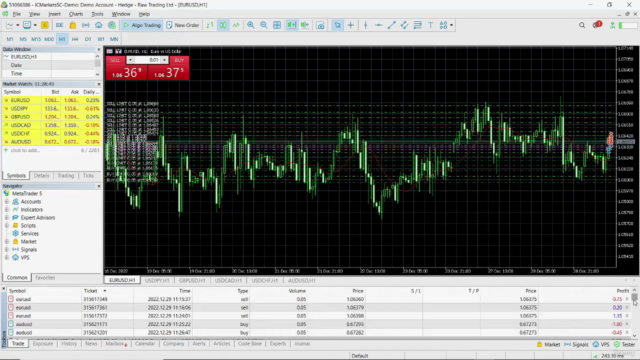Image resolution: width=640 pixels, height=360 pixels.
Task: Select M1 timeframe
Action: coord(10,39)
